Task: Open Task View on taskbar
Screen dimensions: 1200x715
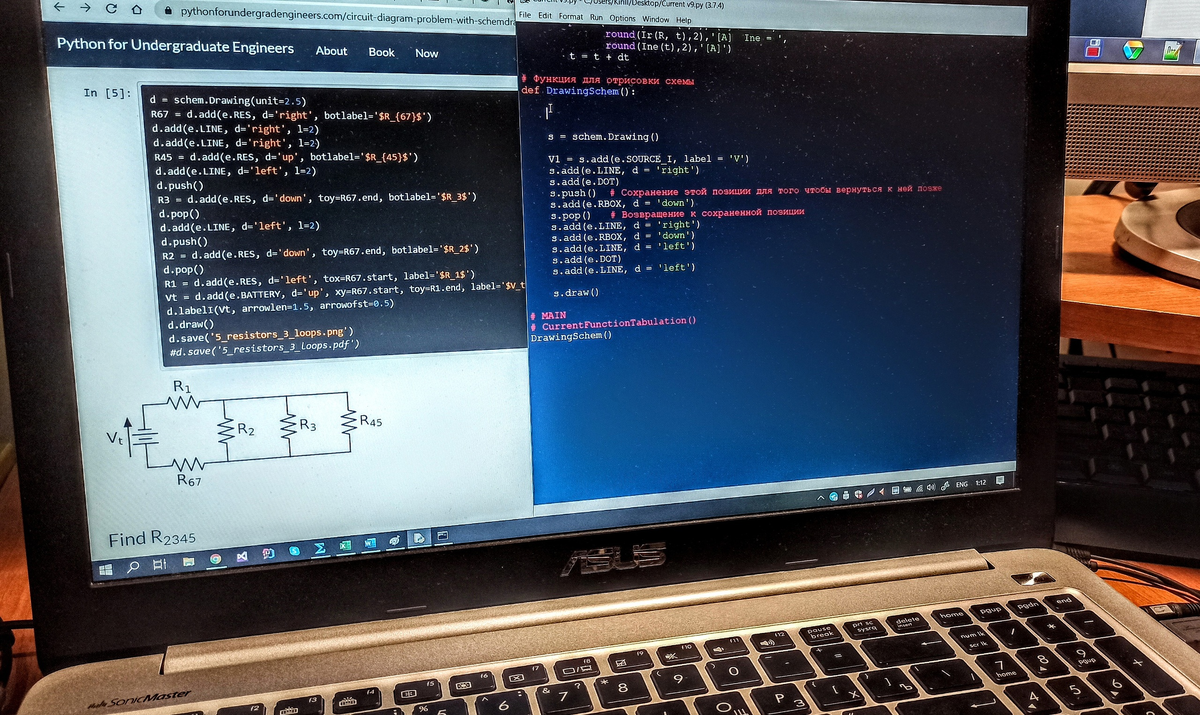Action: click(x=160, y=564)
